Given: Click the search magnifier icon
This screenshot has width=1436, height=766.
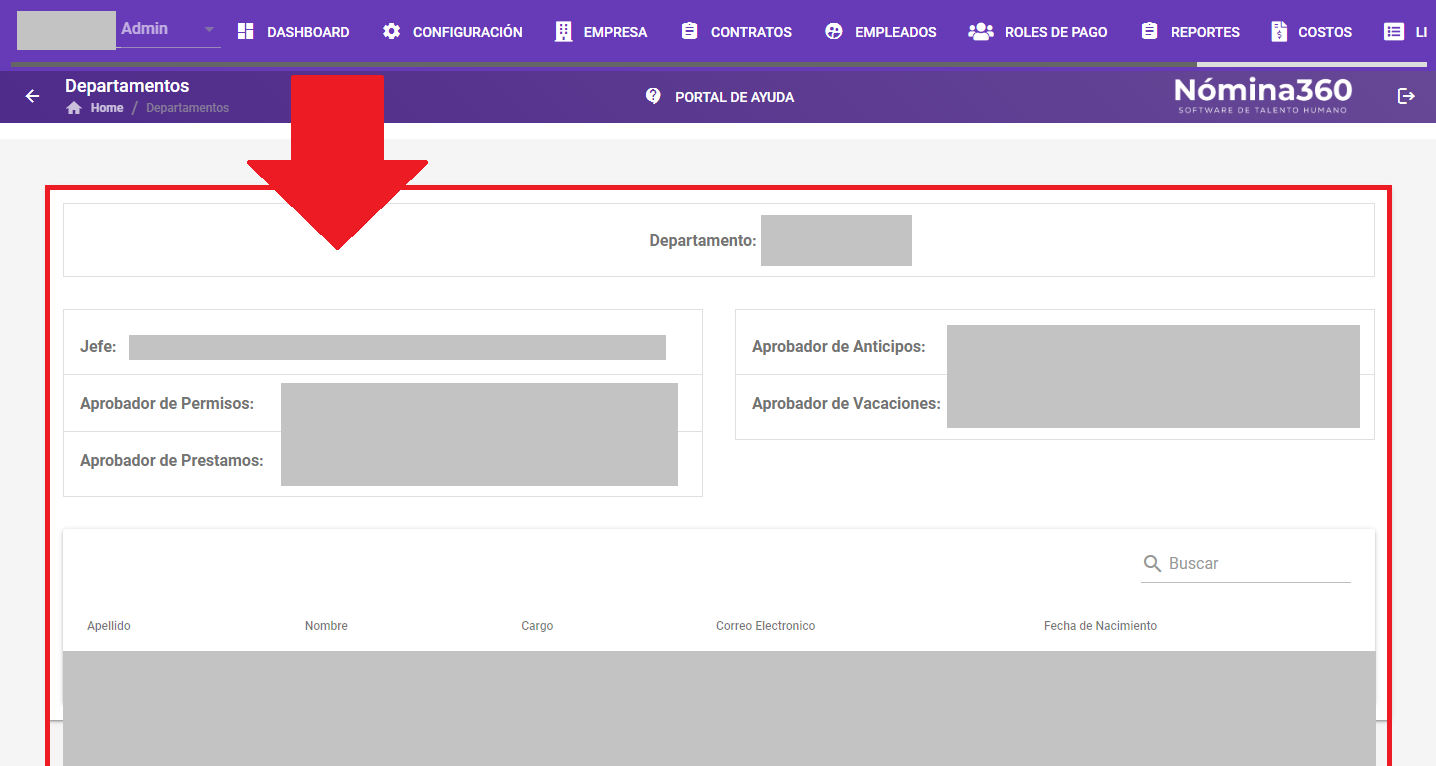Looking at the screenshot, I should tap(1152, 564).
